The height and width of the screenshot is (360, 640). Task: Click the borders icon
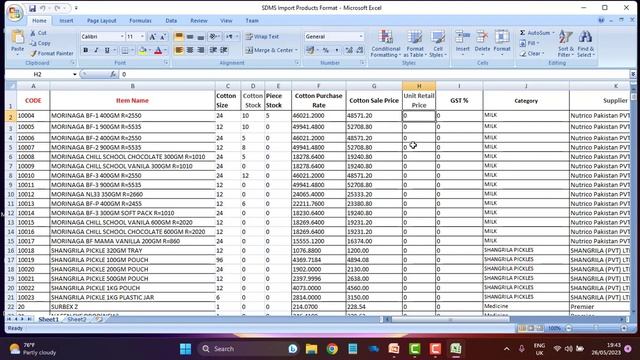pyautogui.click(x=125, y=51)
